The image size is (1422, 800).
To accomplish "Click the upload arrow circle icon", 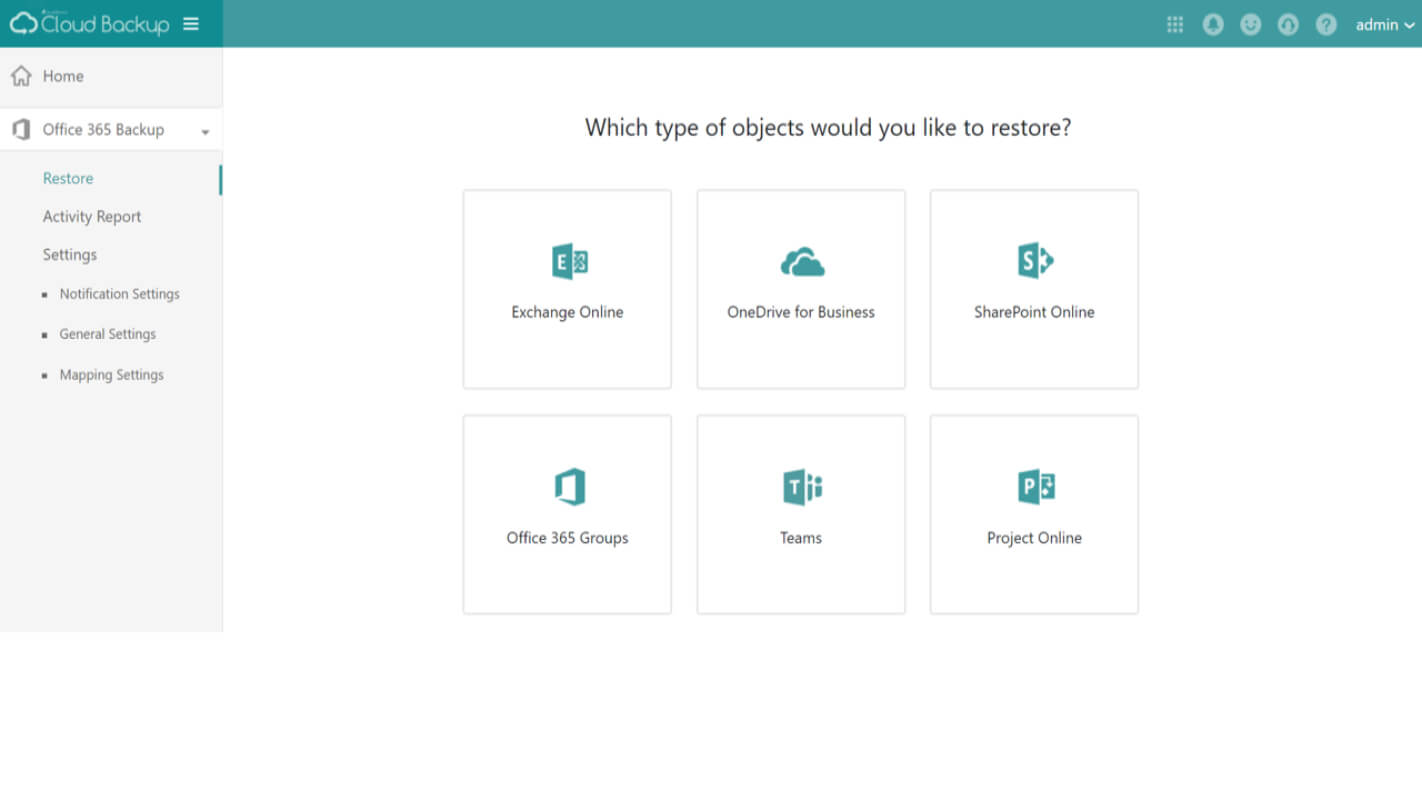I will point(1288,25).
